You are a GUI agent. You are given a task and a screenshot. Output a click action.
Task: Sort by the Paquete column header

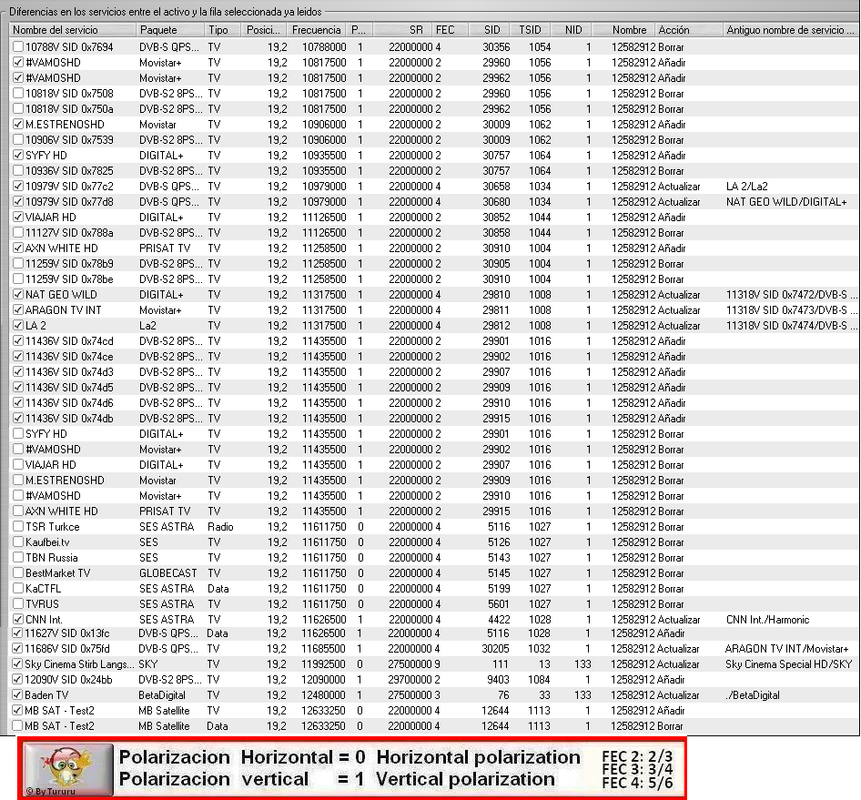pos(169,30)
